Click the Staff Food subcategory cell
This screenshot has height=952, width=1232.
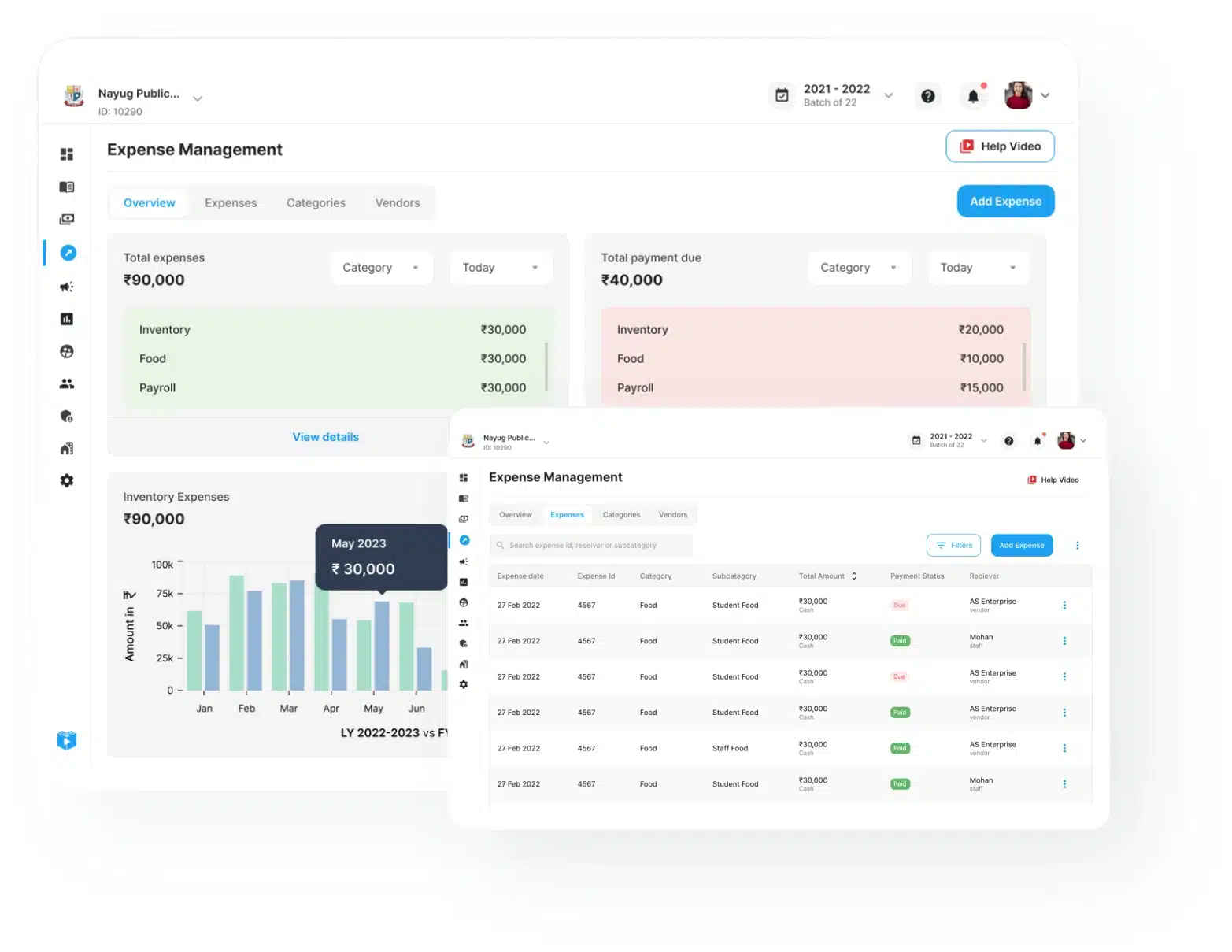point(730,748)
